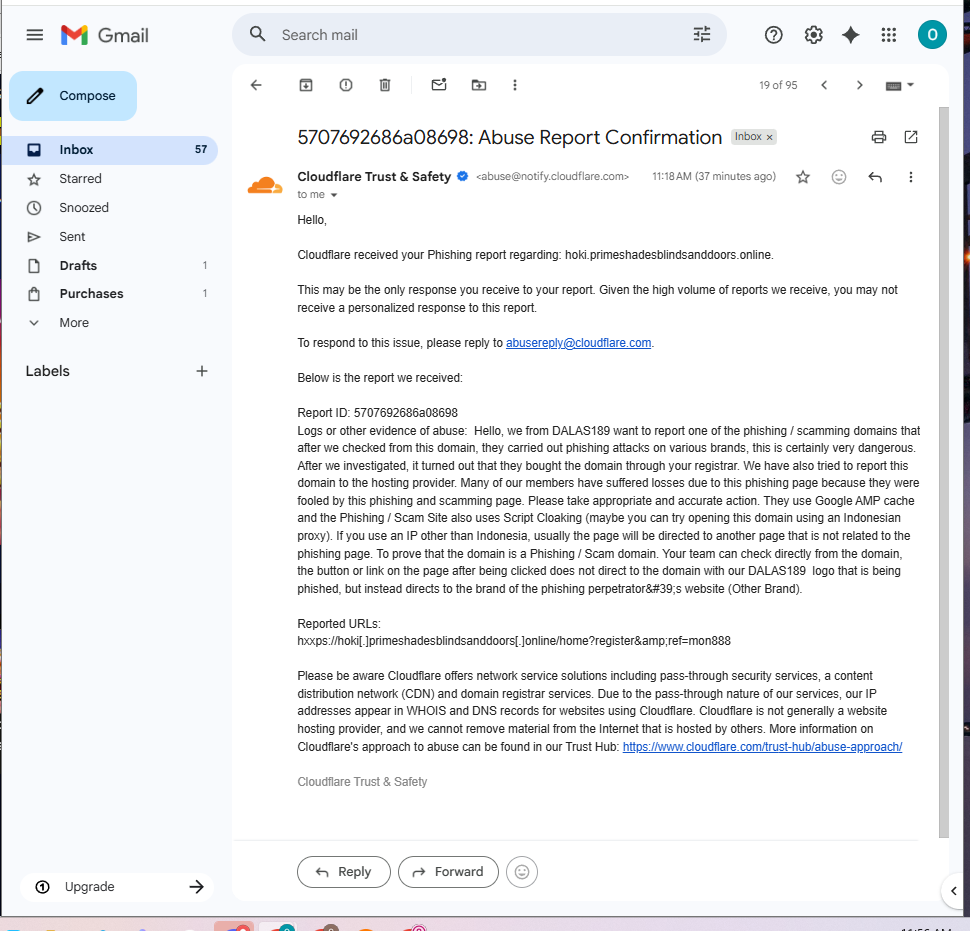The width and height of the screenshot is (970, 931).
Task: Open the input tools dropdown
Action: coord(899,85)
